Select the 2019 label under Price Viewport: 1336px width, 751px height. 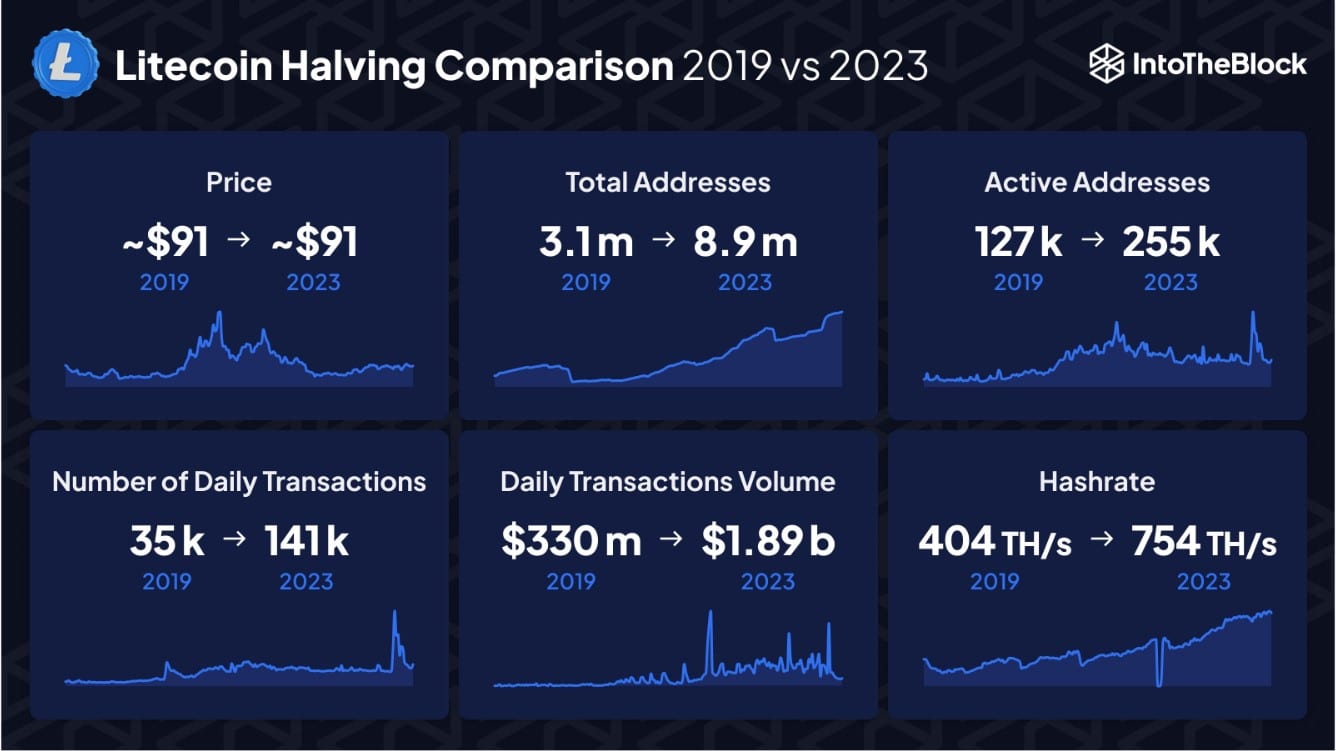162,281
